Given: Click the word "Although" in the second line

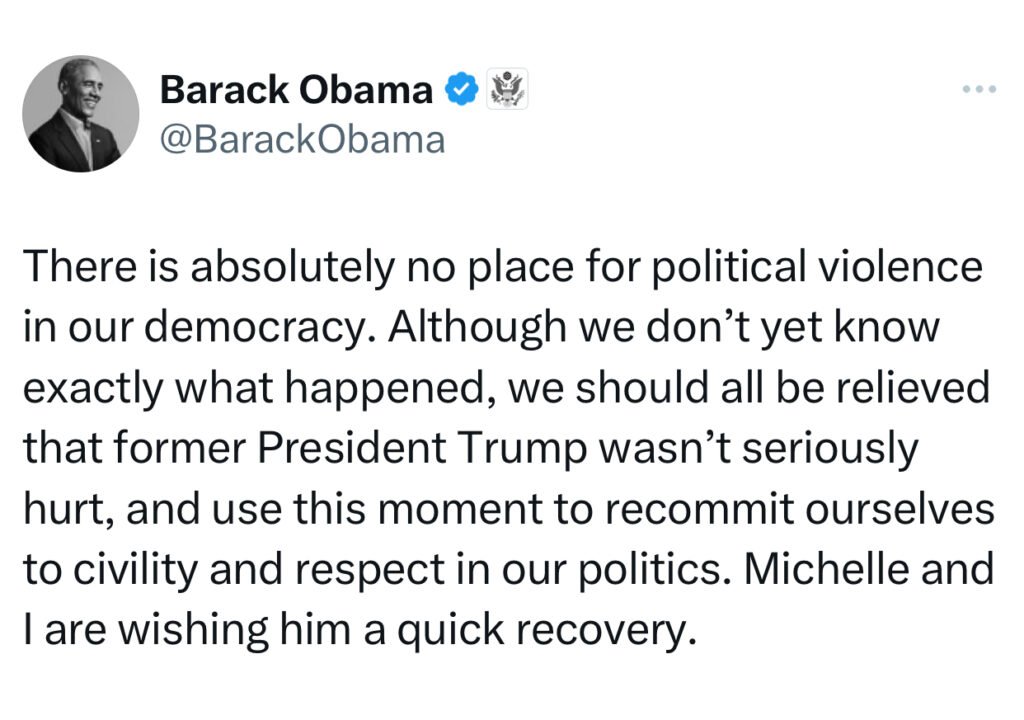Looking at the screenshot, I should click(477, 327).
